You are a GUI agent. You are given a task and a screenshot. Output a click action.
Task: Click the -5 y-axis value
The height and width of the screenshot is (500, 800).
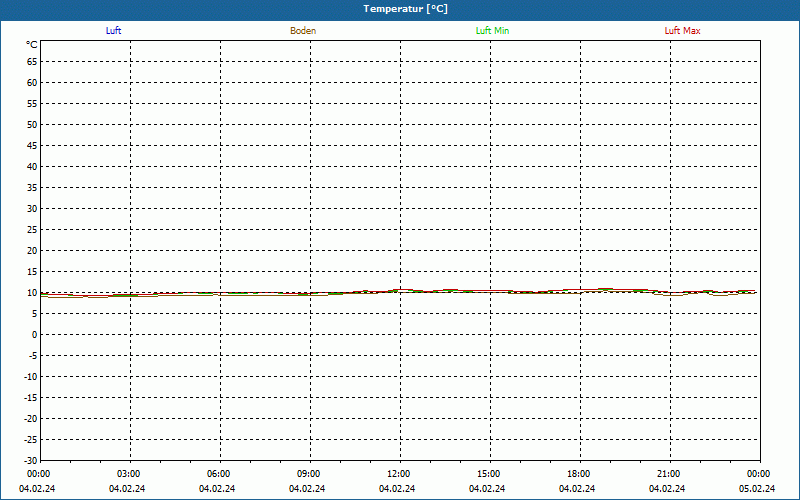tap(33, 356)
